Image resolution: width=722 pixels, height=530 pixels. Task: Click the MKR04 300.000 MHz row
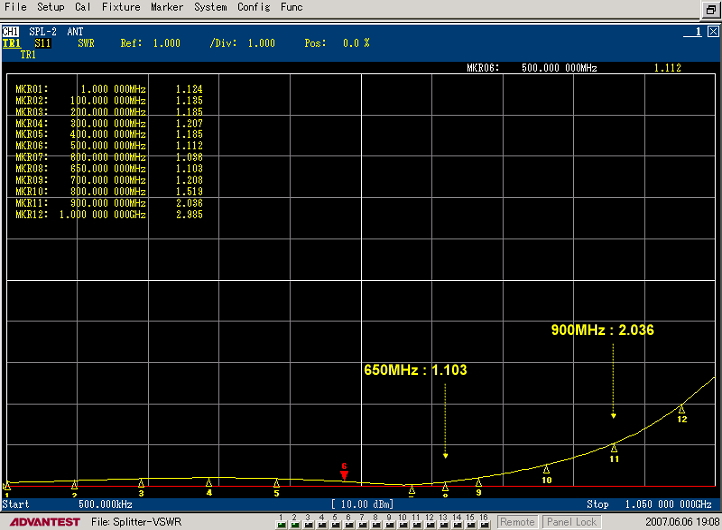pyautogui.click(x=109, y=123)
